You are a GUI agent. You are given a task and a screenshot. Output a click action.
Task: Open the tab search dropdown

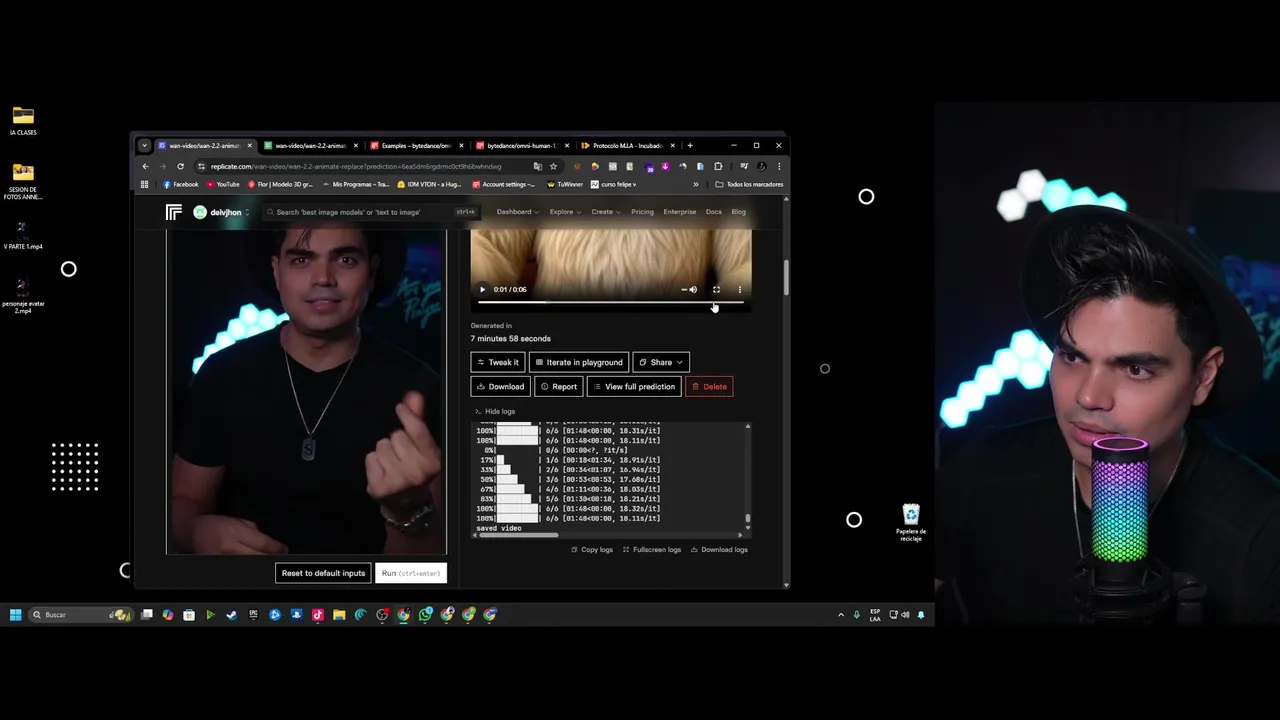[x=144, y=146]
